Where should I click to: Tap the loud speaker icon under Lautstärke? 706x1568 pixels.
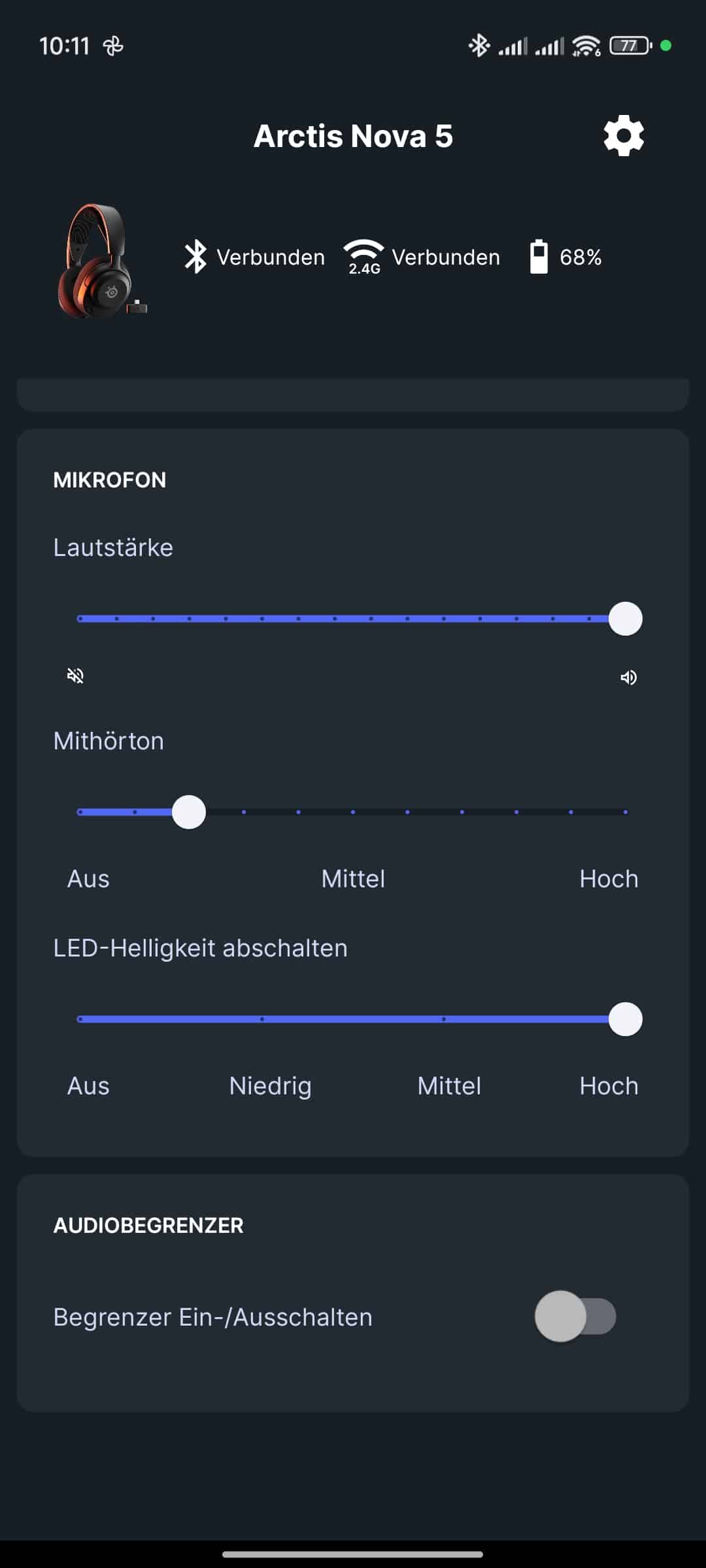pyautogui.click(x=628, y=678)
